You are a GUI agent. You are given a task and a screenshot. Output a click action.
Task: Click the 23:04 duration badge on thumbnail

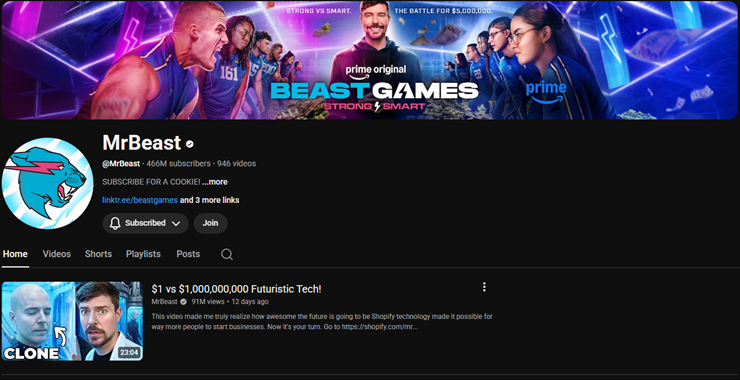[129, 353]
